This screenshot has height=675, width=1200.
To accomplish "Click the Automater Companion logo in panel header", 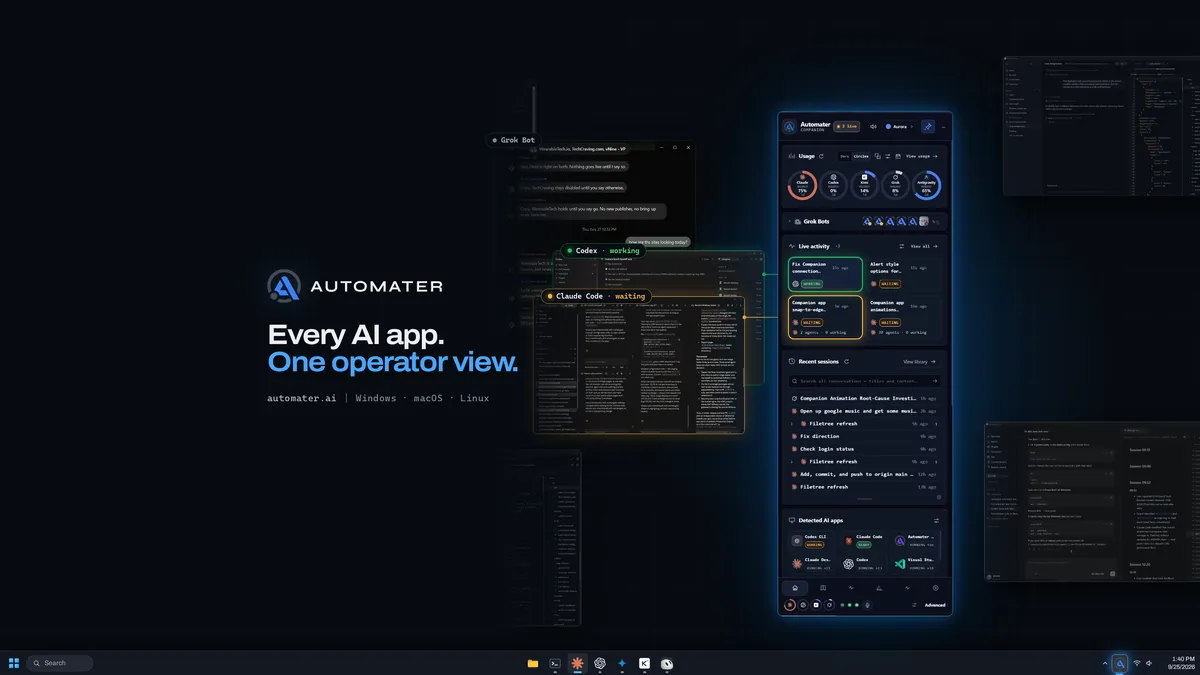I will click(x=790, y=127).
